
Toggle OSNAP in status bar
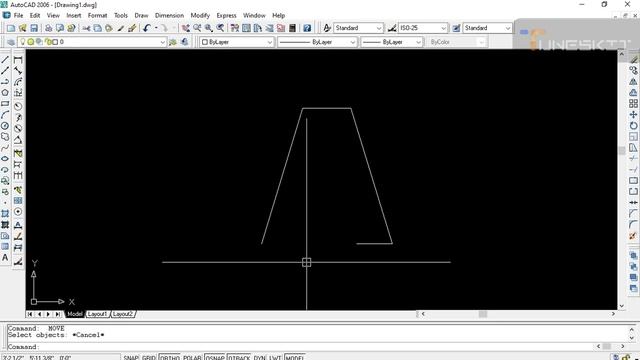[215, 358]
